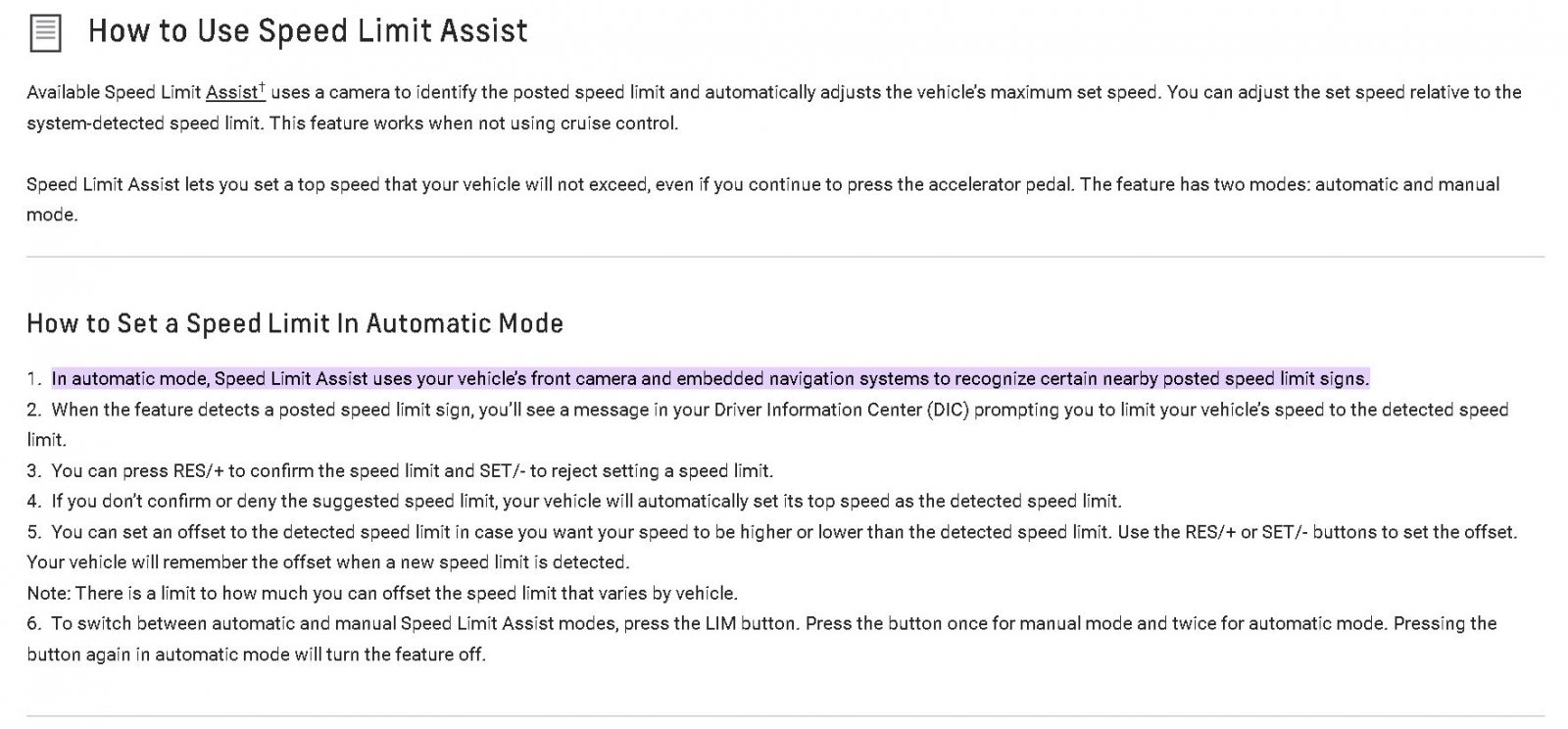Click the step 4 line about suggested speed limit
The image size is (1568, 729).
click(x=574, y=502)
